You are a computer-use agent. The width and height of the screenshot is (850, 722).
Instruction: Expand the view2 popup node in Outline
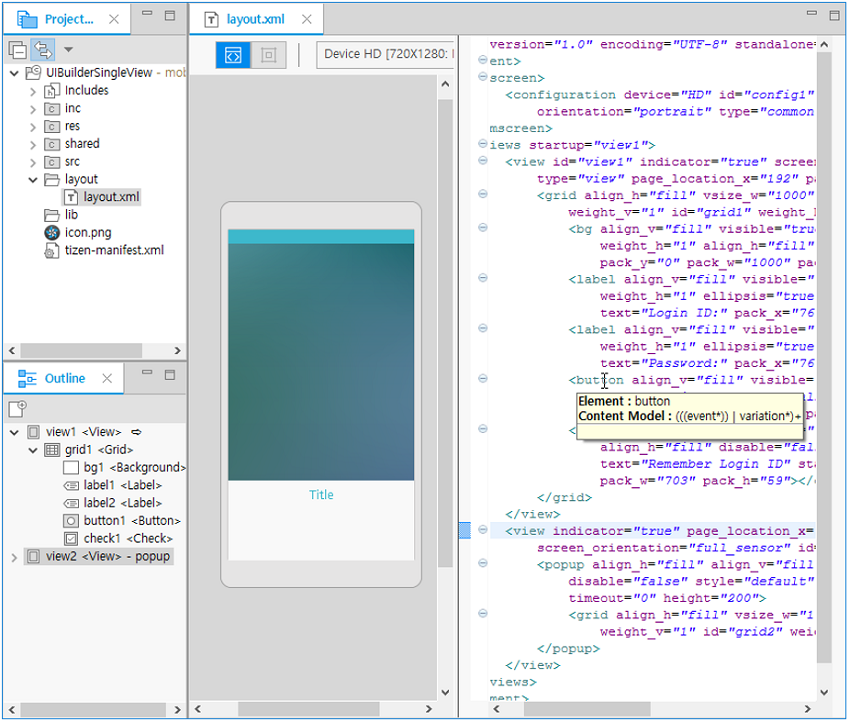(x=14, y=556)
